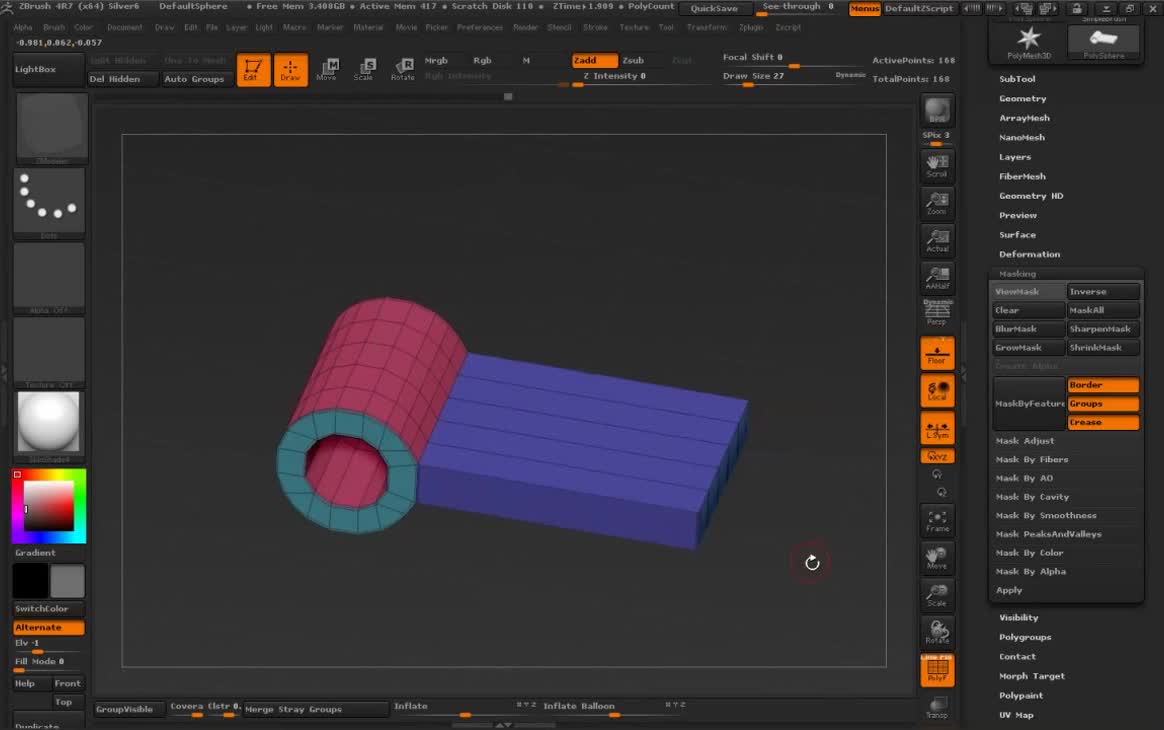Select the Move transform icon in top shelf
The height and width of the screenshot is (730, 1164).
pyautogui.click(x=327, y=70)
